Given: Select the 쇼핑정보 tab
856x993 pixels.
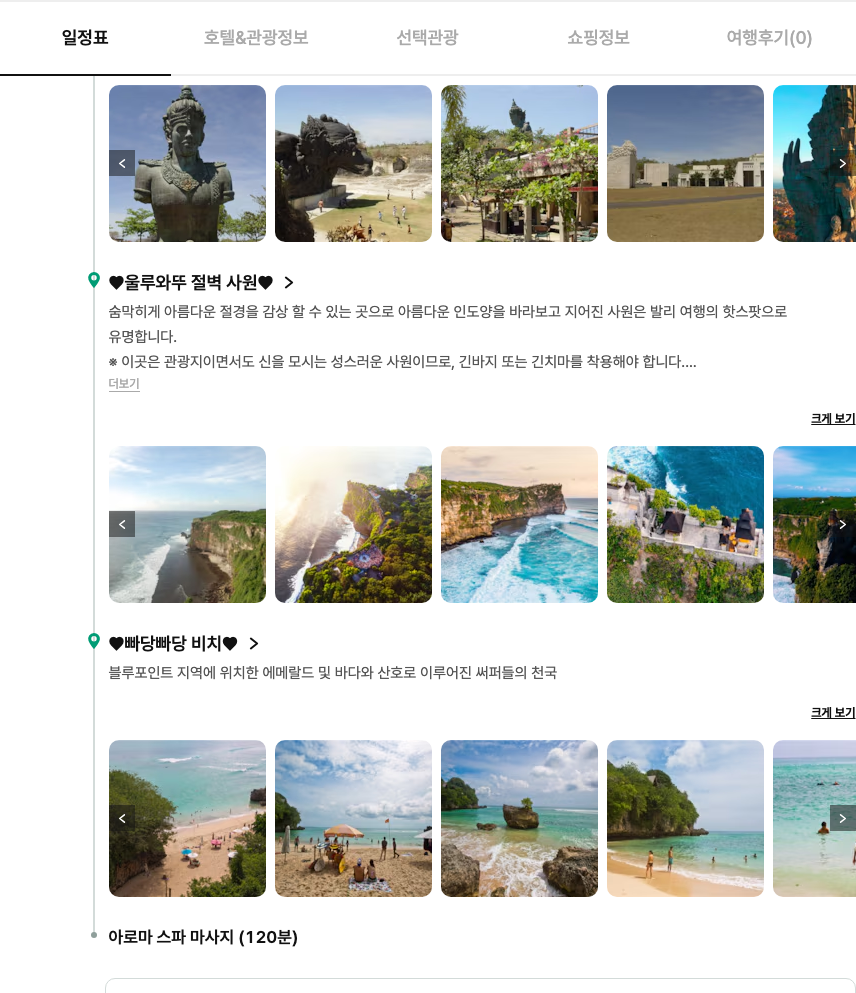Looking at the screenshot, I should [x=598, y=37].
